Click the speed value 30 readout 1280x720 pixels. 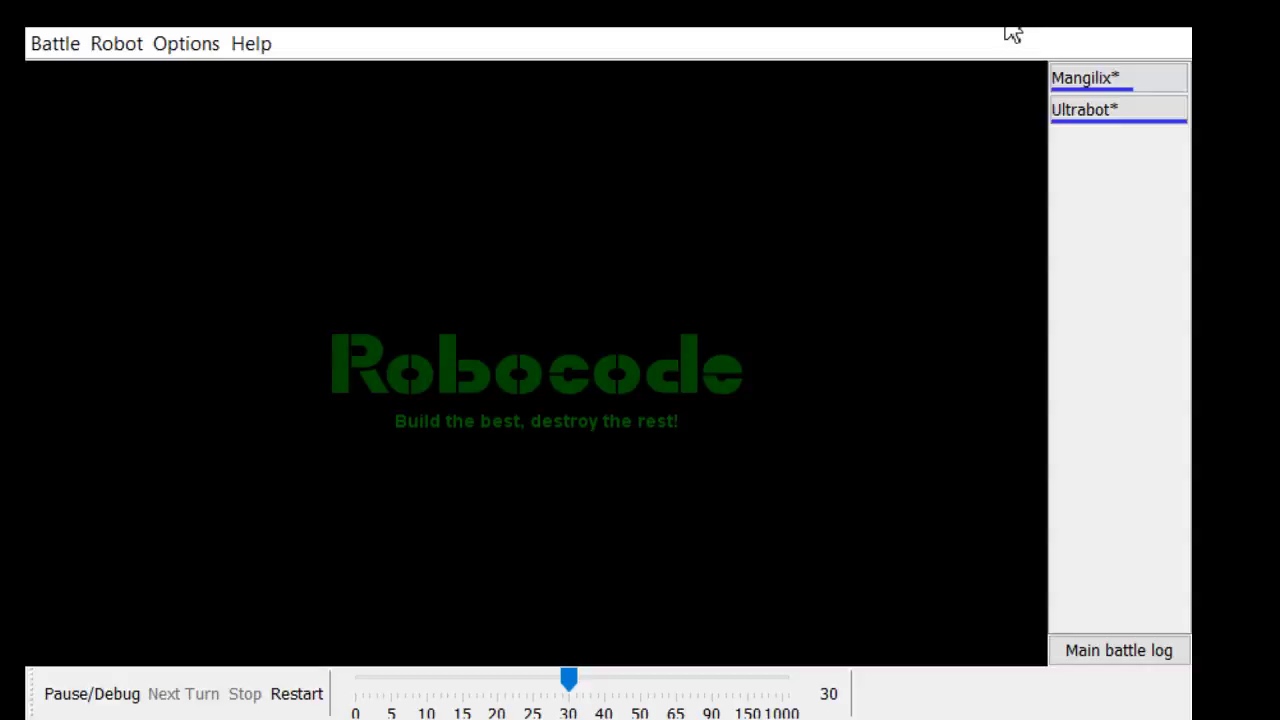coord(829,694)
